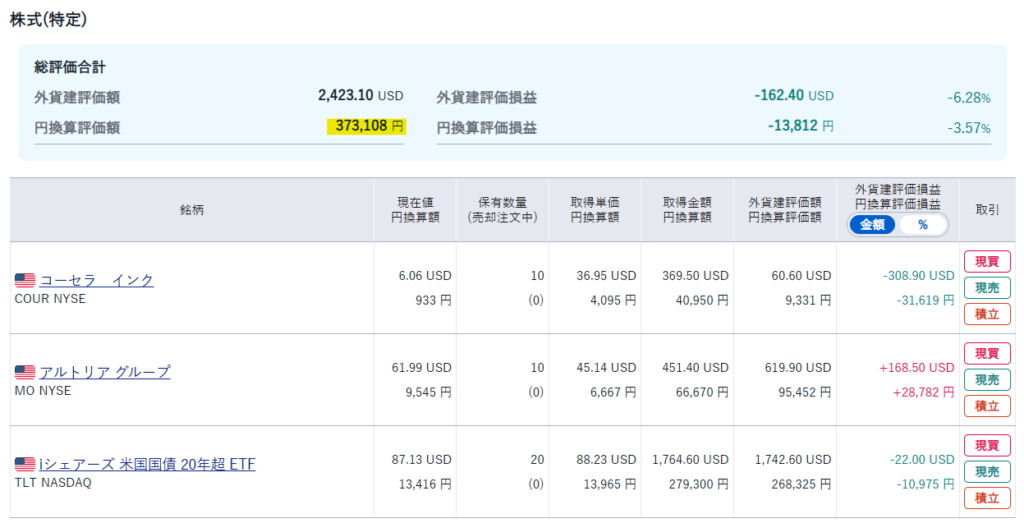Screen dimensions: 1024x523
Task: Open the コーセラ インク stock page
Action: (97, 280)
